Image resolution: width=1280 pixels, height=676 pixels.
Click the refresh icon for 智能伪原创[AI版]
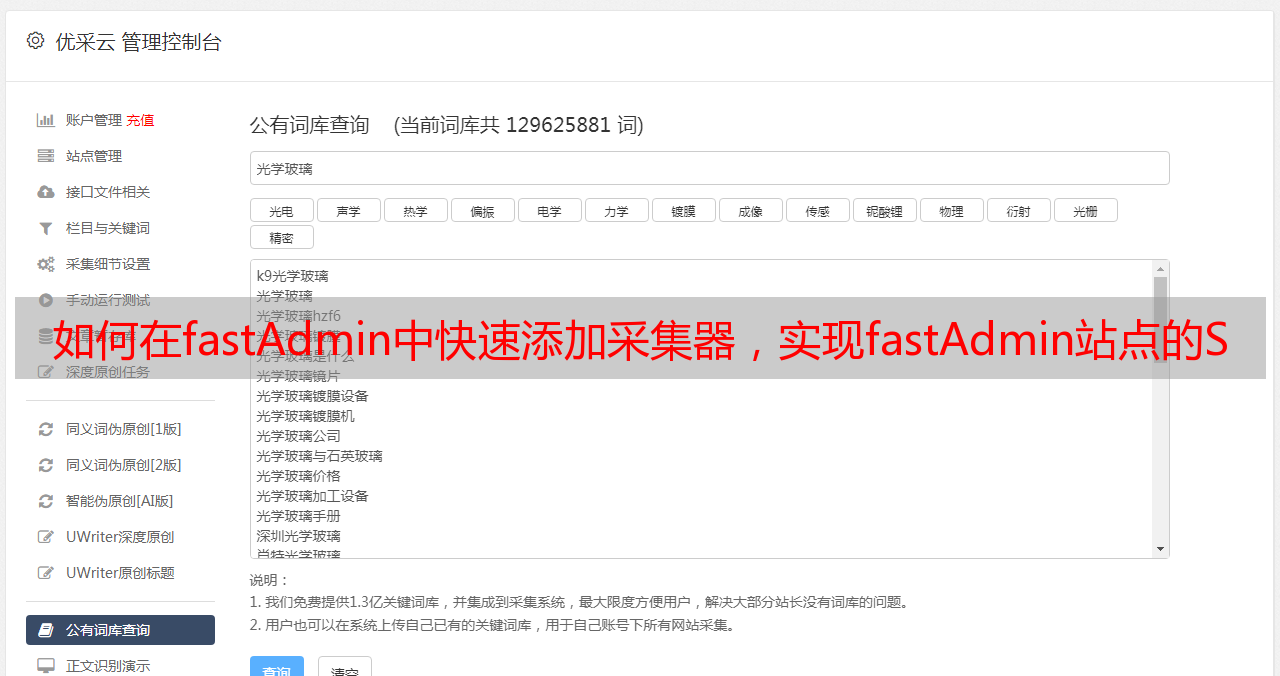click(46, 501)
